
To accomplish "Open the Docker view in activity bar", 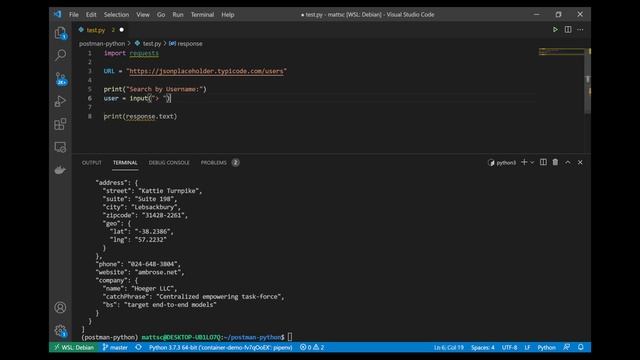I will (x=60, y=170).
